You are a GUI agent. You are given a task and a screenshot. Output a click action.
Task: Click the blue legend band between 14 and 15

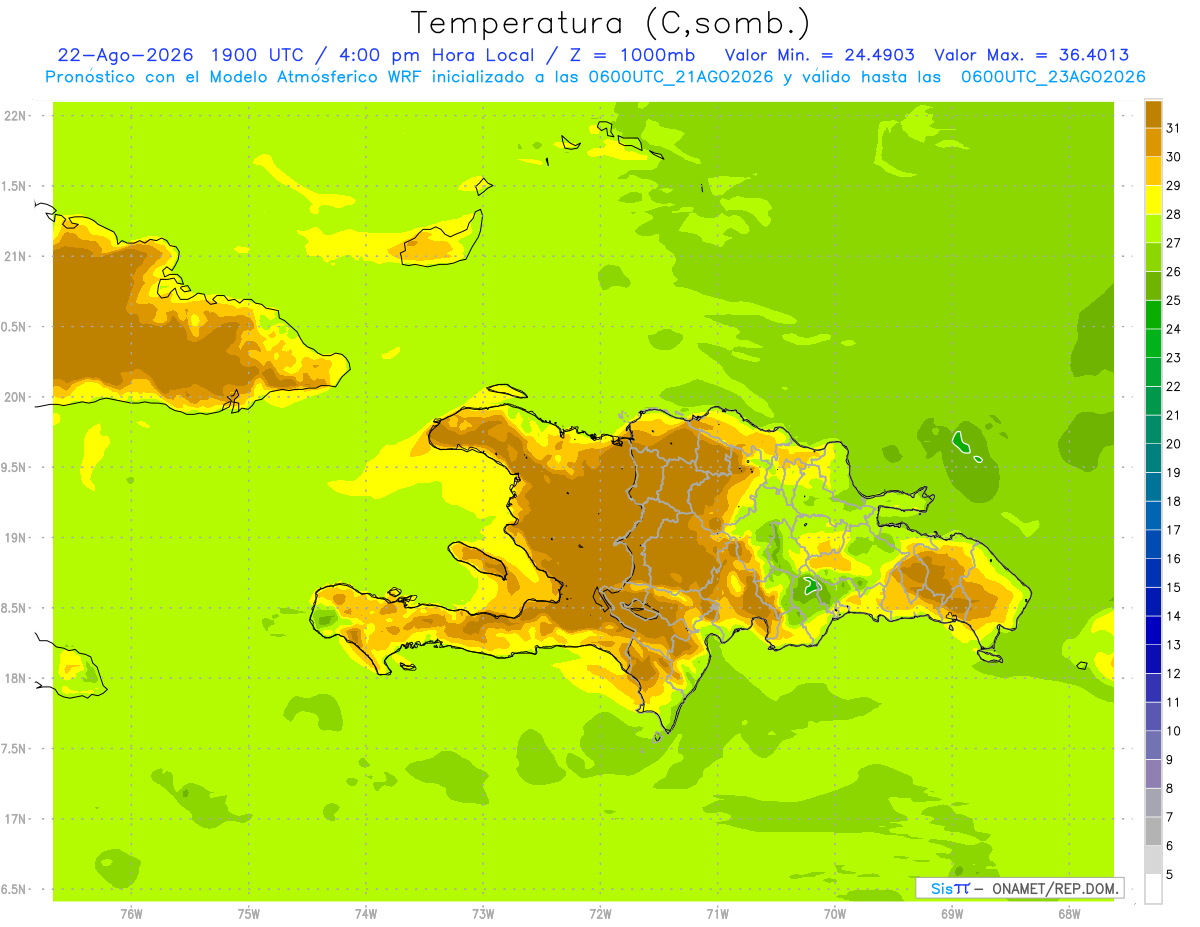[x=1153, y=602]
